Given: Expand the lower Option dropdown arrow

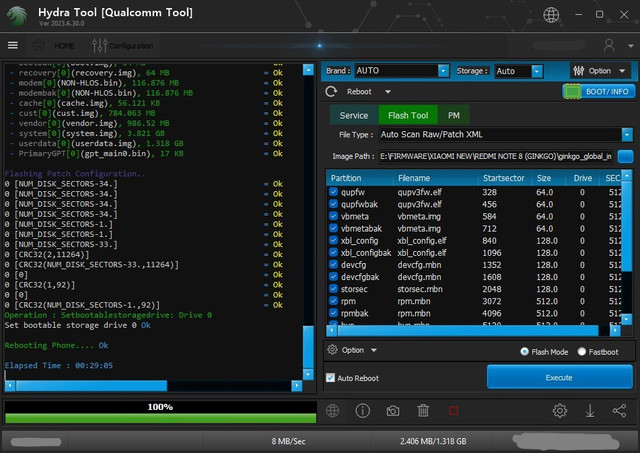Looking at the screenshot, I should coord(373,350).
